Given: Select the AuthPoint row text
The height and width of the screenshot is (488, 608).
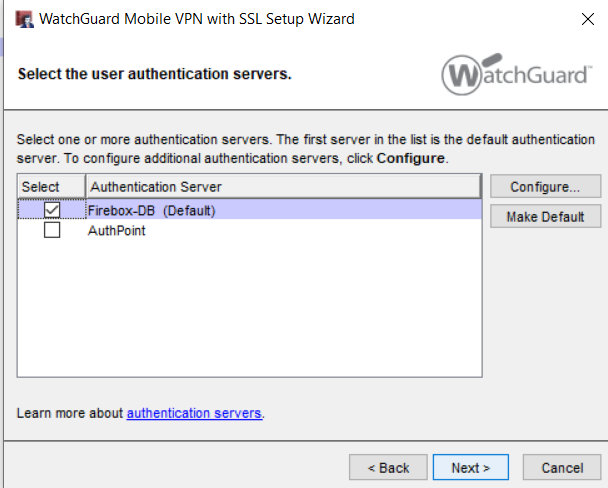Looking at the screenshot, I should pos(116,231).
